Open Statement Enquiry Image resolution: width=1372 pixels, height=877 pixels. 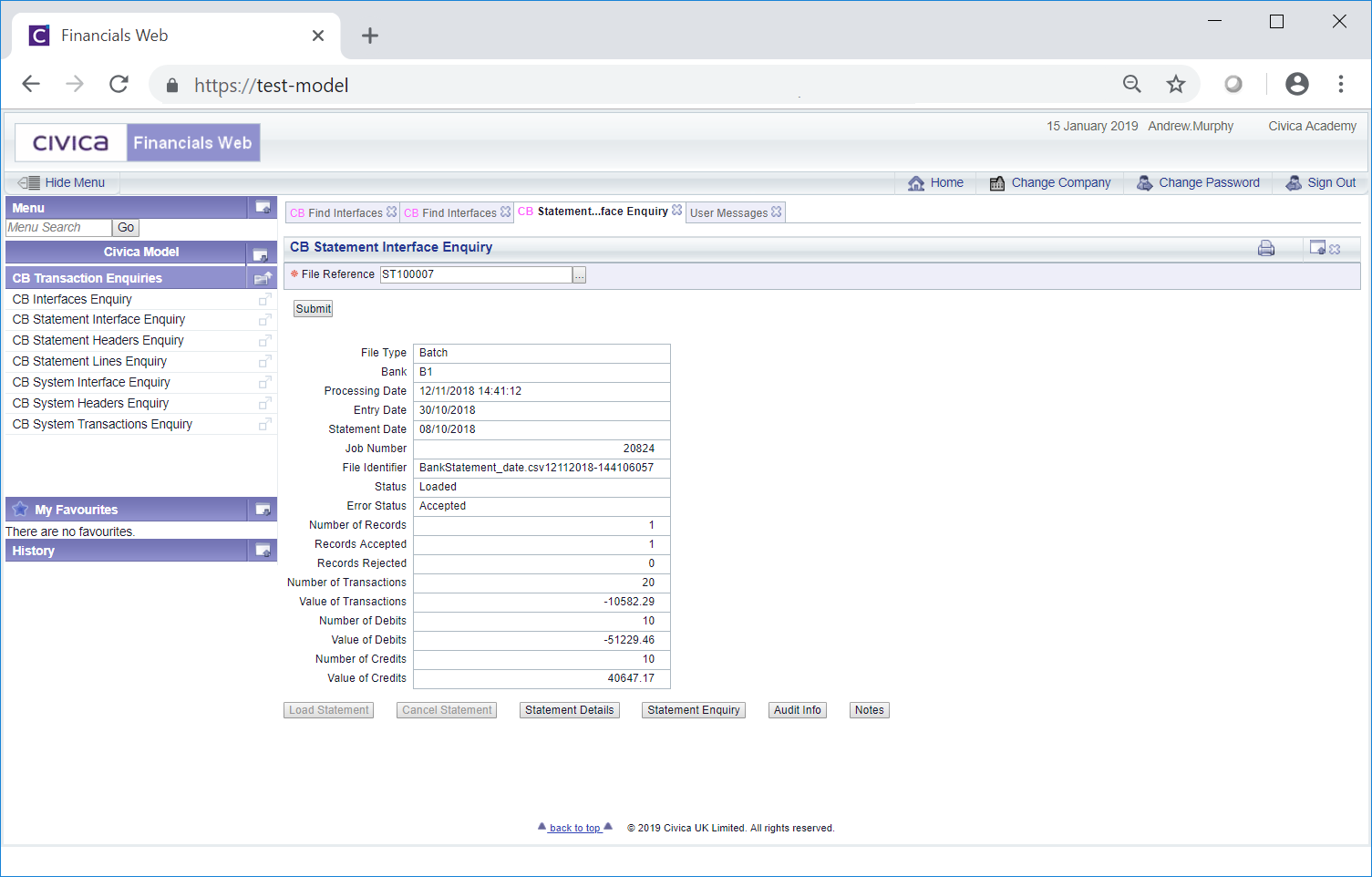click(x=694, y=710)
